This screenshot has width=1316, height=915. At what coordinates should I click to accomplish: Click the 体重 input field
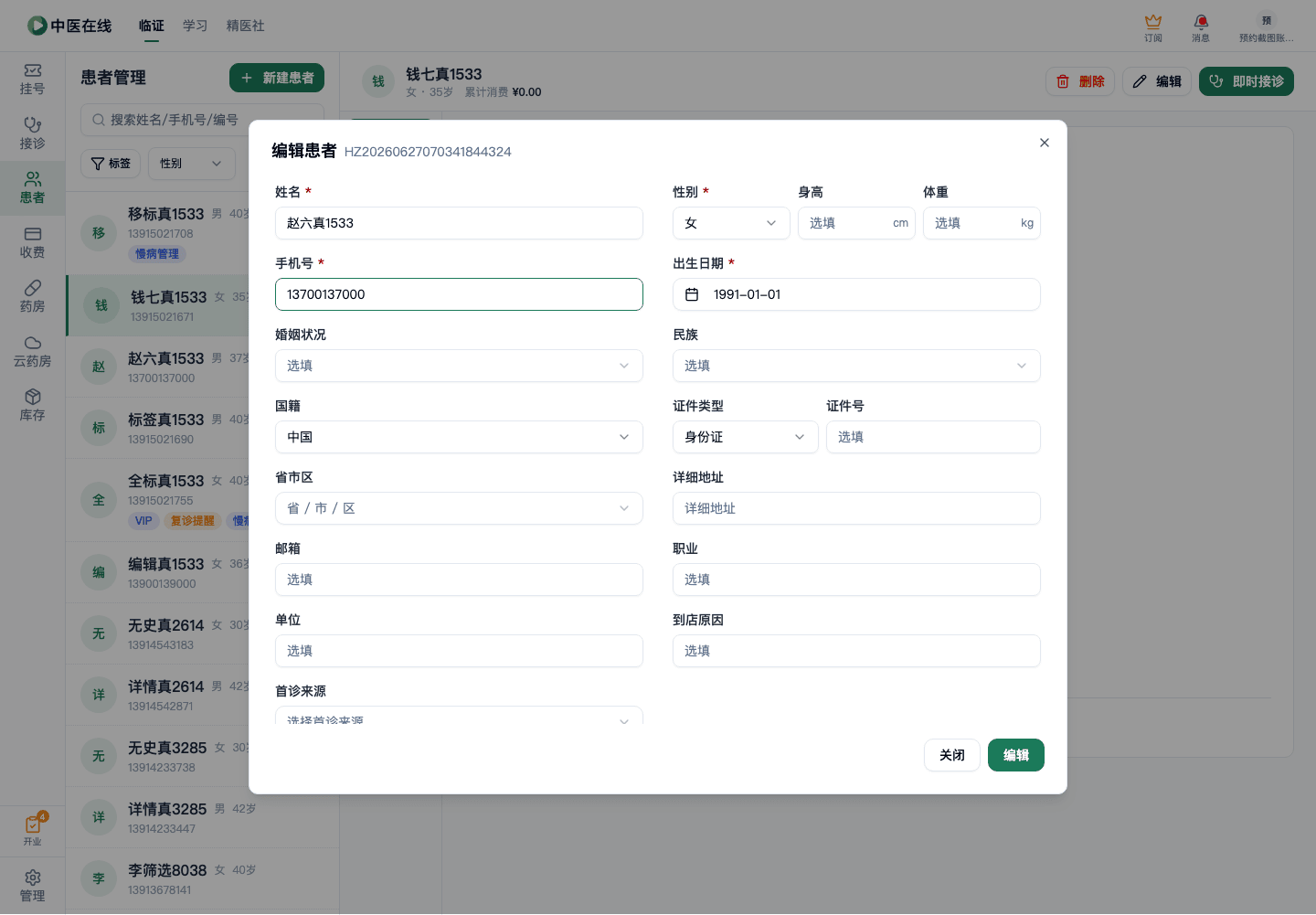point(982,223)
